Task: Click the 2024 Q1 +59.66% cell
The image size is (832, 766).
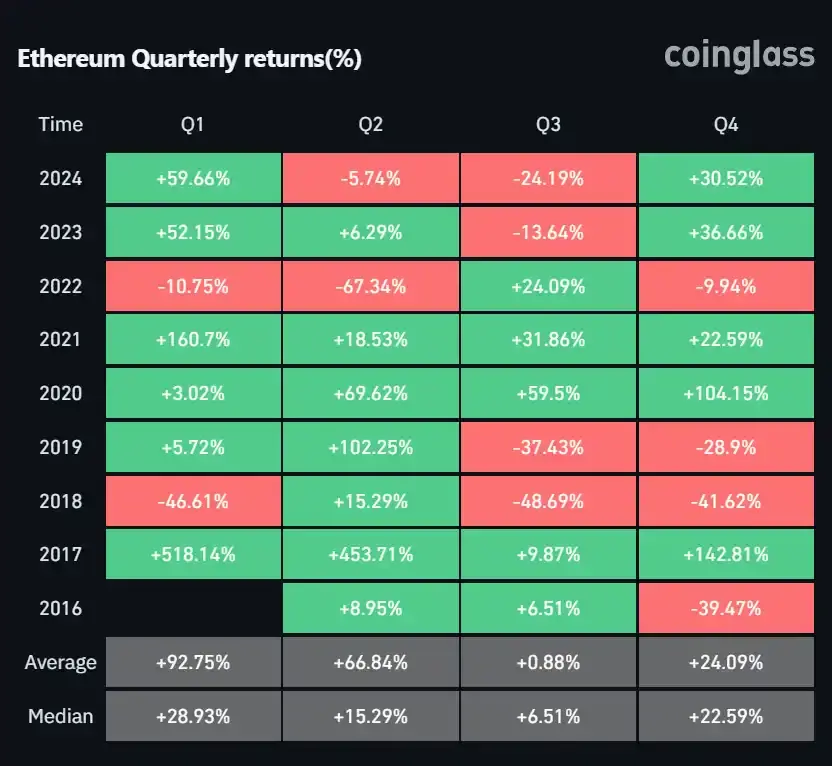Action: [x=193, y=179]
